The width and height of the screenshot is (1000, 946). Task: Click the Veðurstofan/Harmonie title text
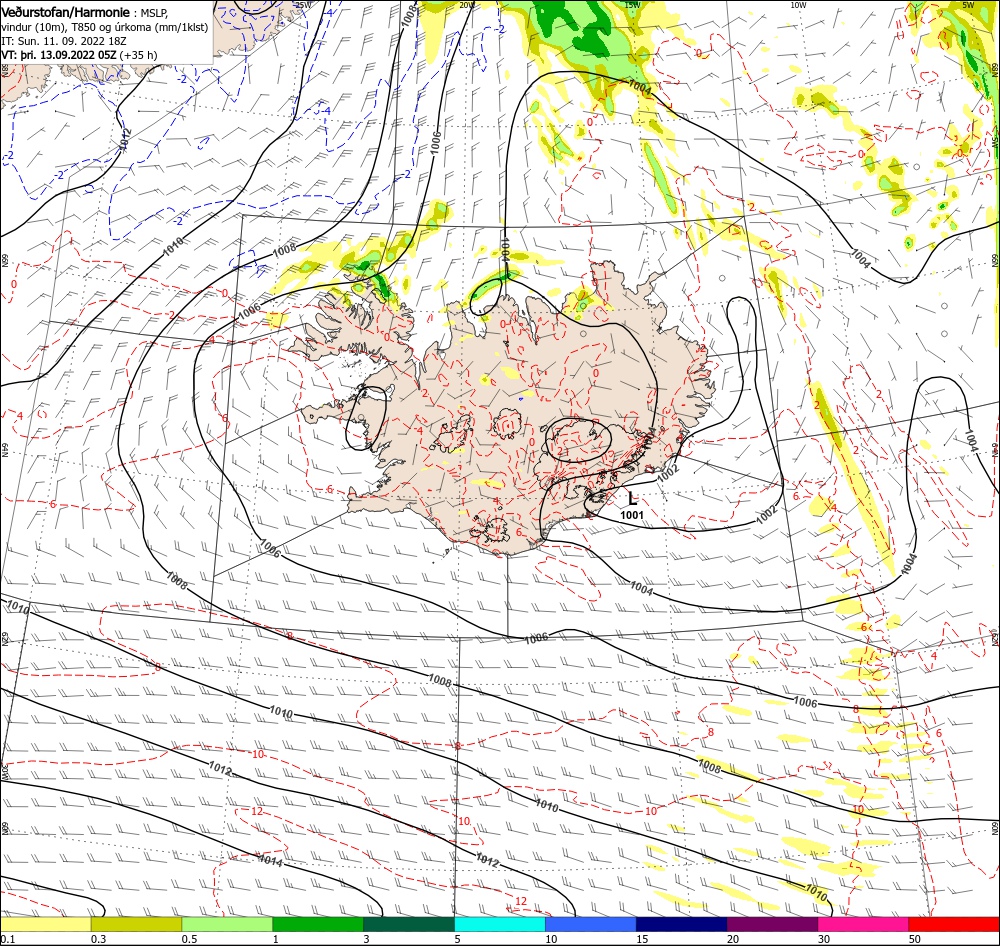(x=66, y=12)
